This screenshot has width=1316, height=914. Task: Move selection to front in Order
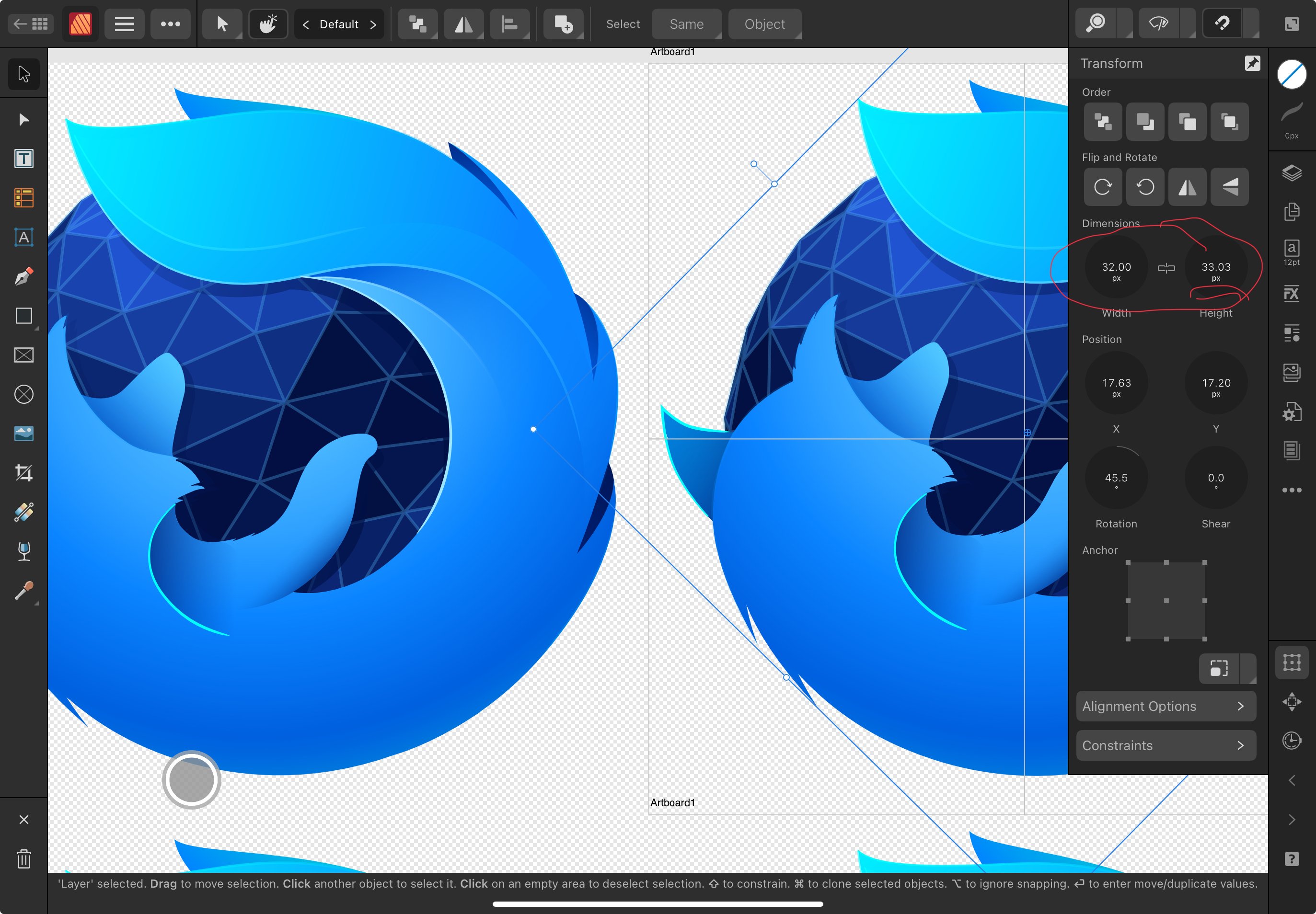[1229, 121]
